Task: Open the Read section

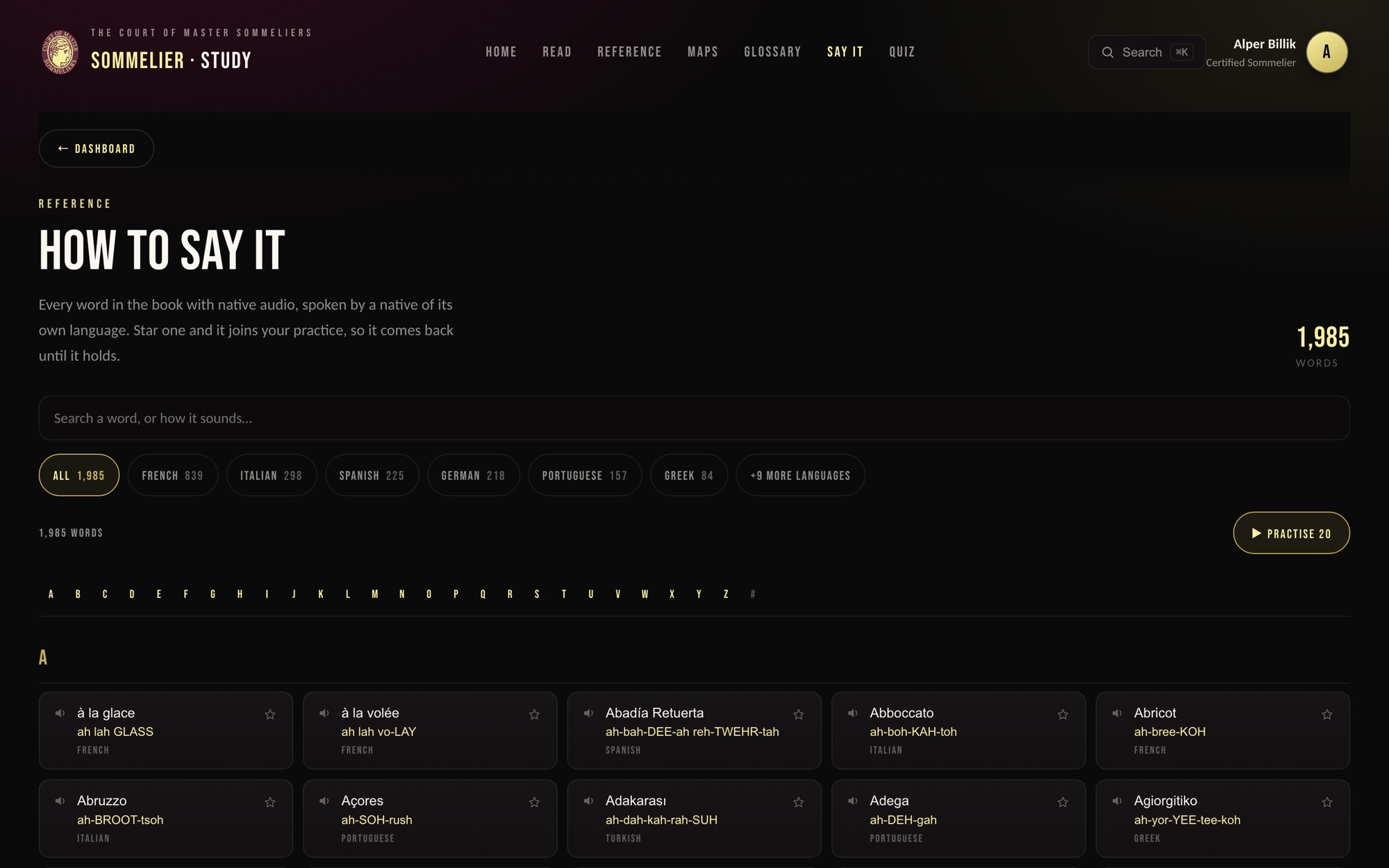Action: point(557,52)
